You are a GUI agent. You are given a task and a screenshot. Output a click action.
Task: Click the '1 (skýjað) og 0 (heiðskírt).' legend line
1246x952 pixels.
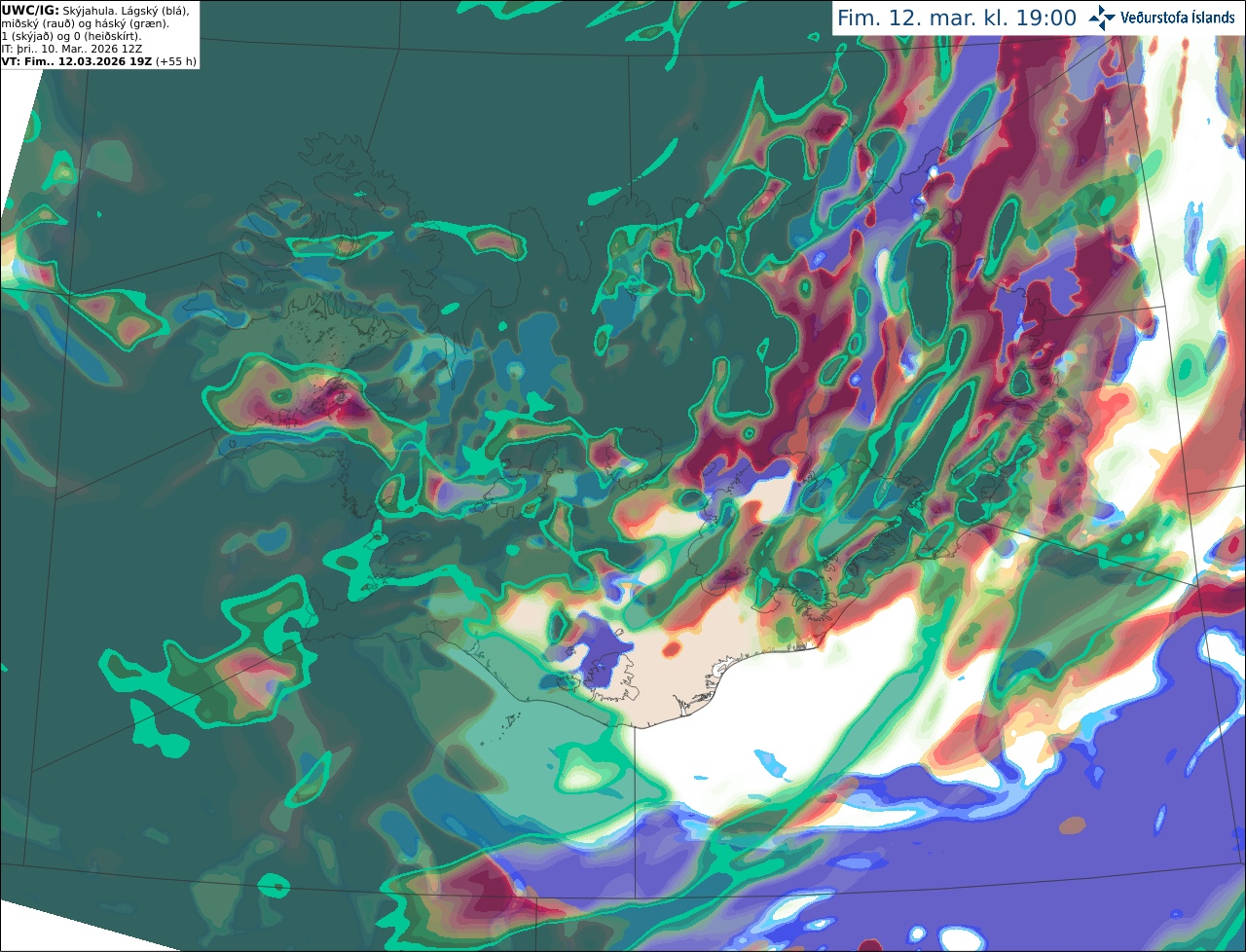[72, 36]
